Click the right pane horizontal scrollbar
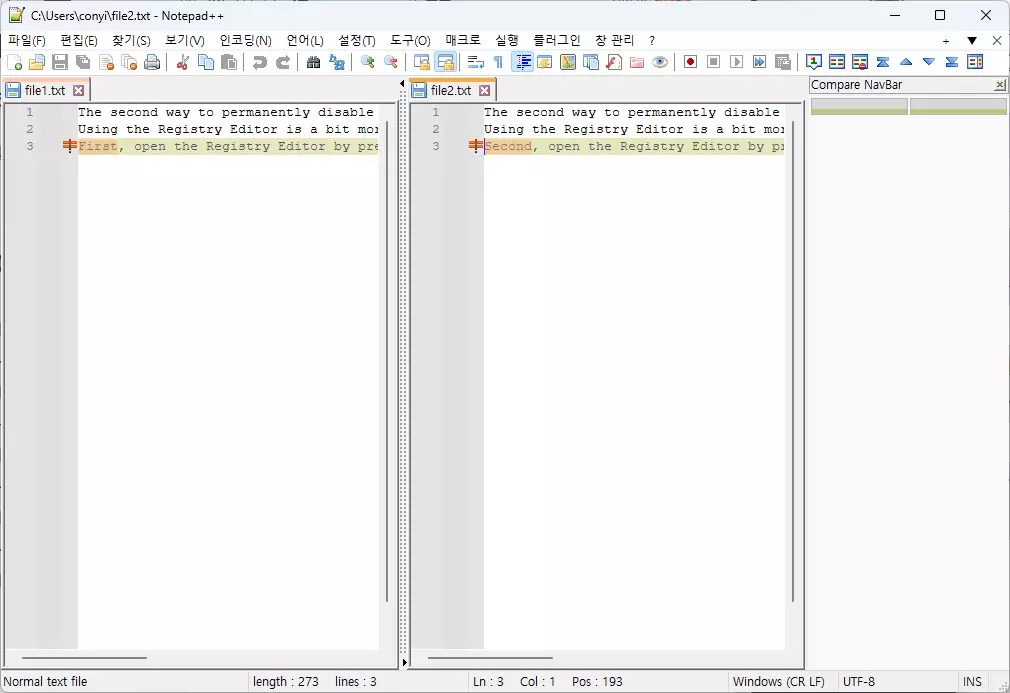Viewport: 1010px width, 693px height. [490, 658]
